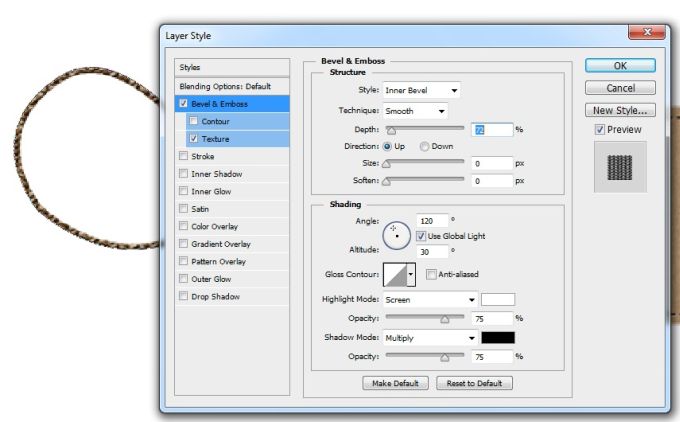Close the Layer Style dialog
The image size is (680, 422).
(646, 32)
